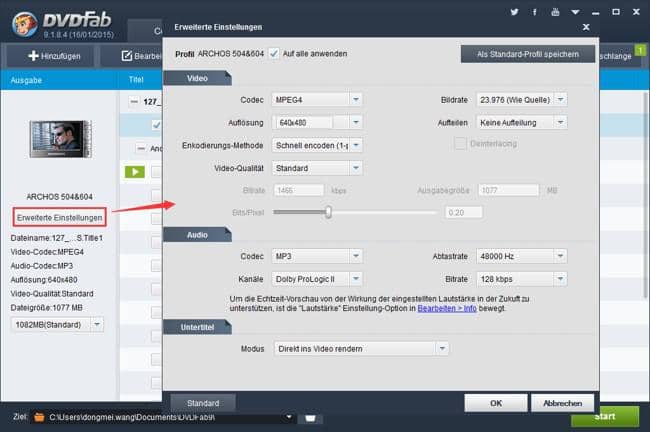Select the Untertitel section tab
Viewport: 650px width, 432px height.
197,327
